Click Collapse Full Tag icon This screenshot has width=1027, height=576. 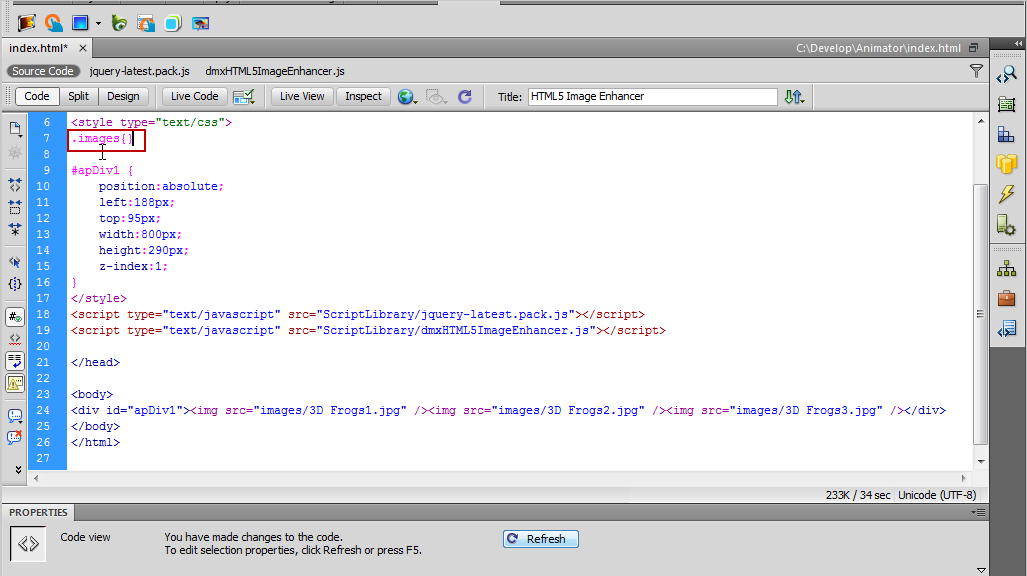pos(15,185)
